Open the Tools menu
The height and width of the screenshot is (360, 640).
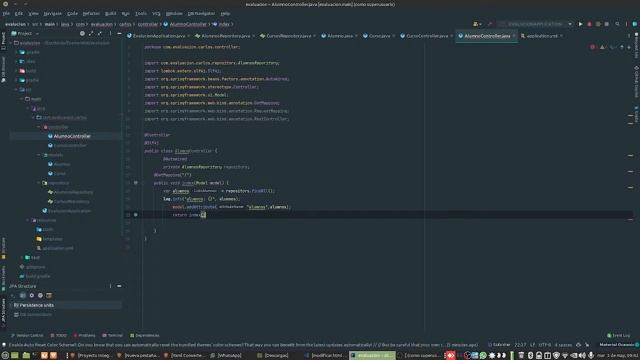[141, 13]
